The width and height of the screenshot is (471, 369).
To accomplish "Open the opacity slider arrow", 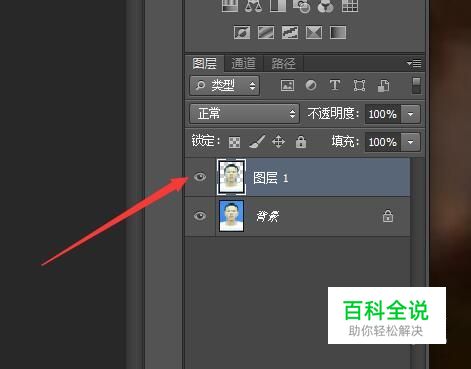I will tap(411, 114).
